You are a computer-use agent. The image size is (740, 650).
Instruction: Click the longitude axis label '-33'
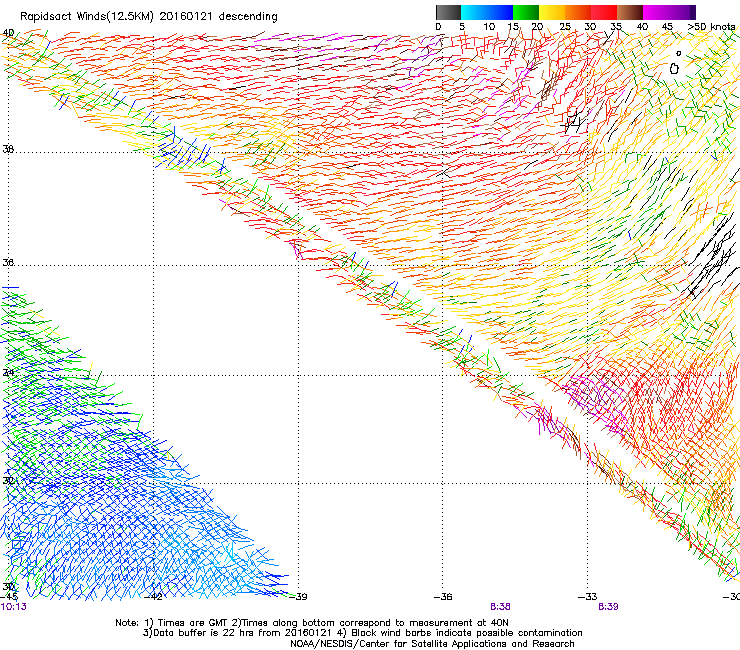[588, 597]
